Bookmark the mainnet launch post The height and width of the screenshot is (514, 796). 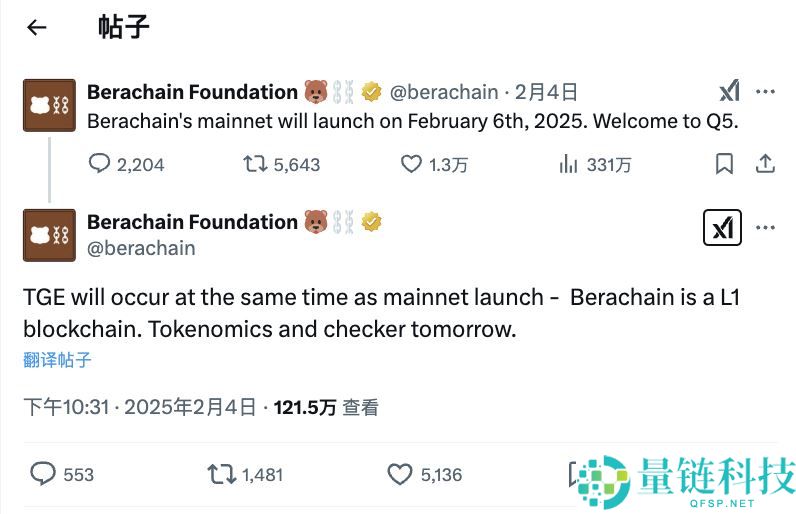(x=725, y=164)
